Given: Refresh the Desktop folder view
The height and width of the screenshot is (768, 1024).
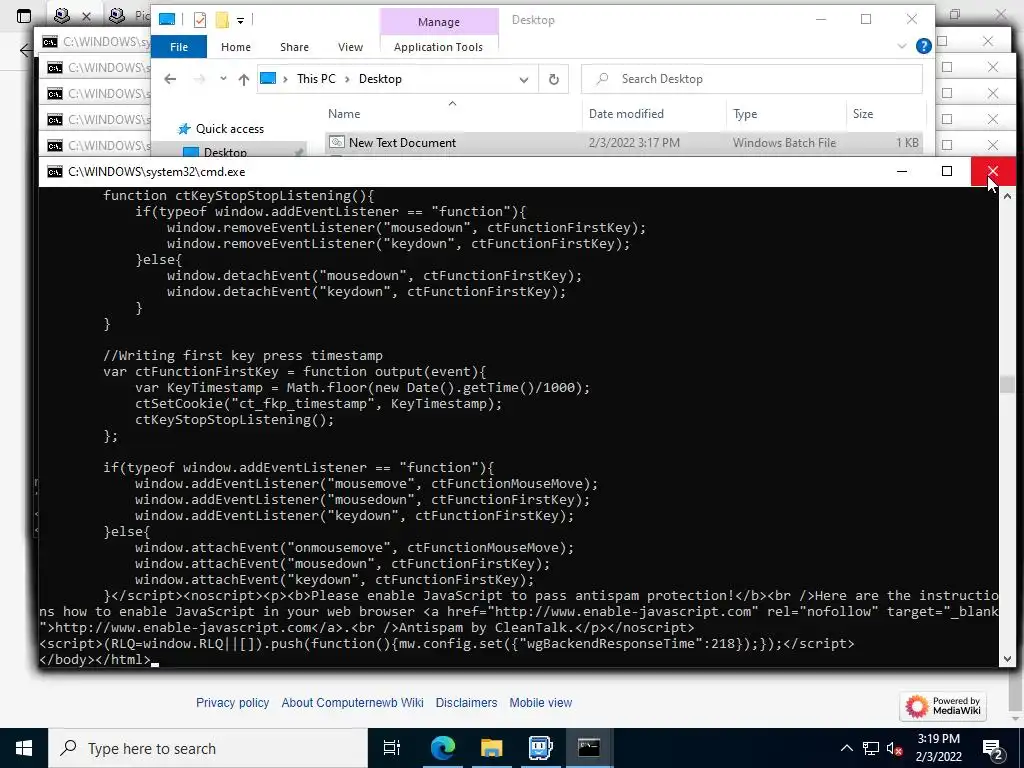Looking at the screenshot, I should click(x=554, y=80).
